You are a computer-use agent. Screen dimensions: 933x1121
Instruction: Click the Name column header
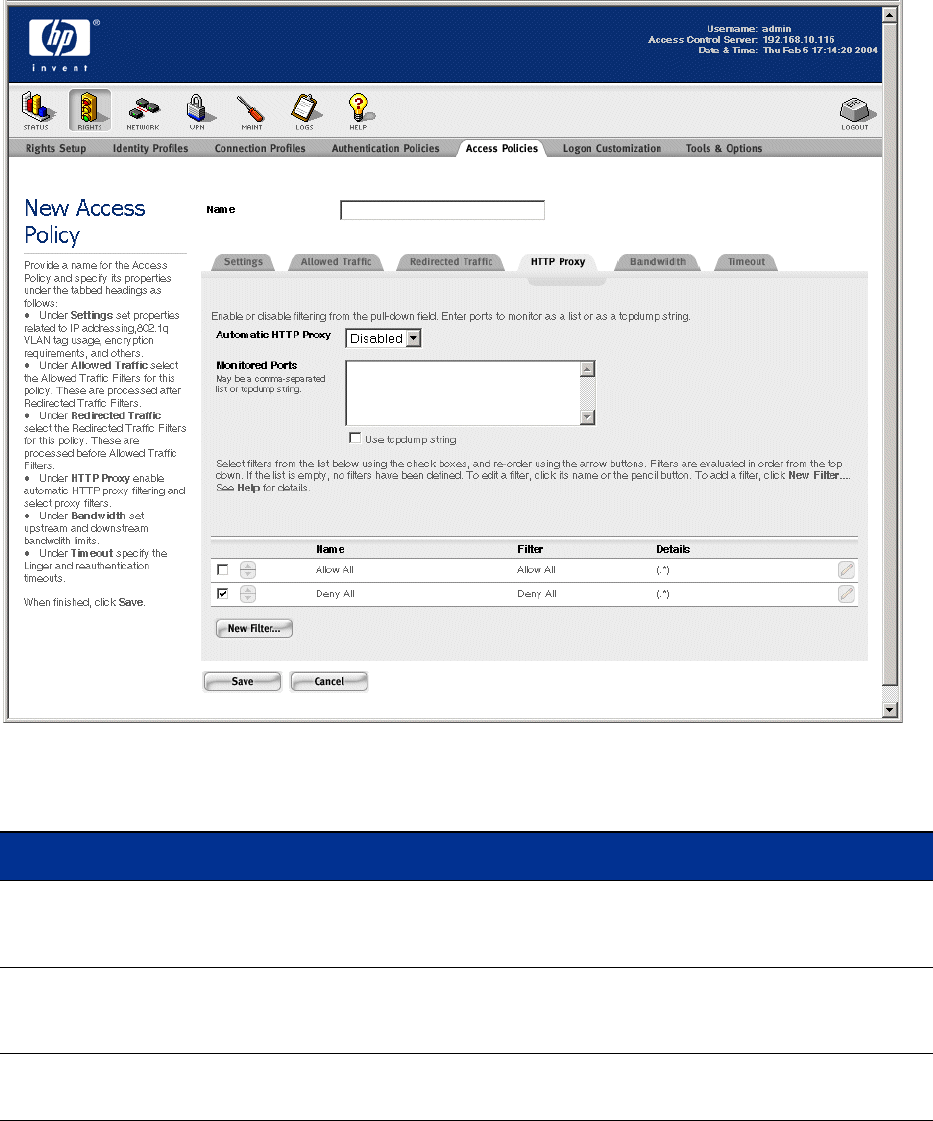tap(330, 549)
